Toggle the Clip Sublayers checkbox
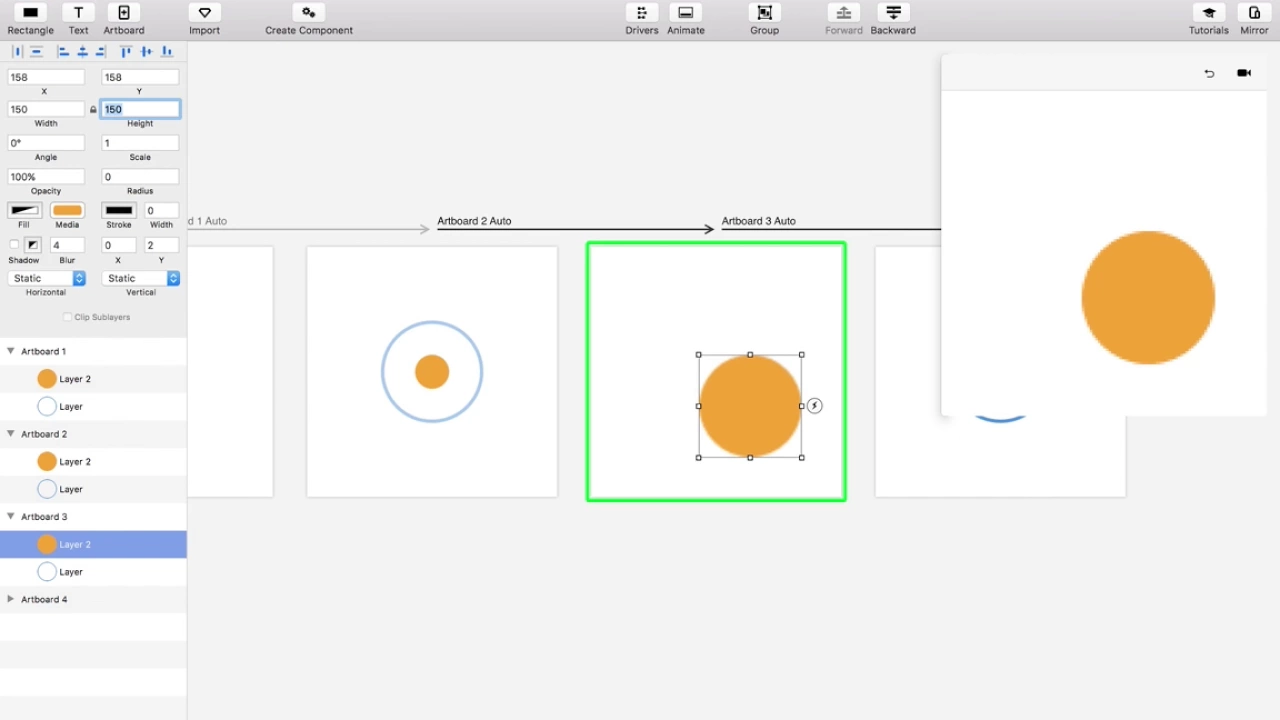The image size is (1280, 720). (68, 317)
